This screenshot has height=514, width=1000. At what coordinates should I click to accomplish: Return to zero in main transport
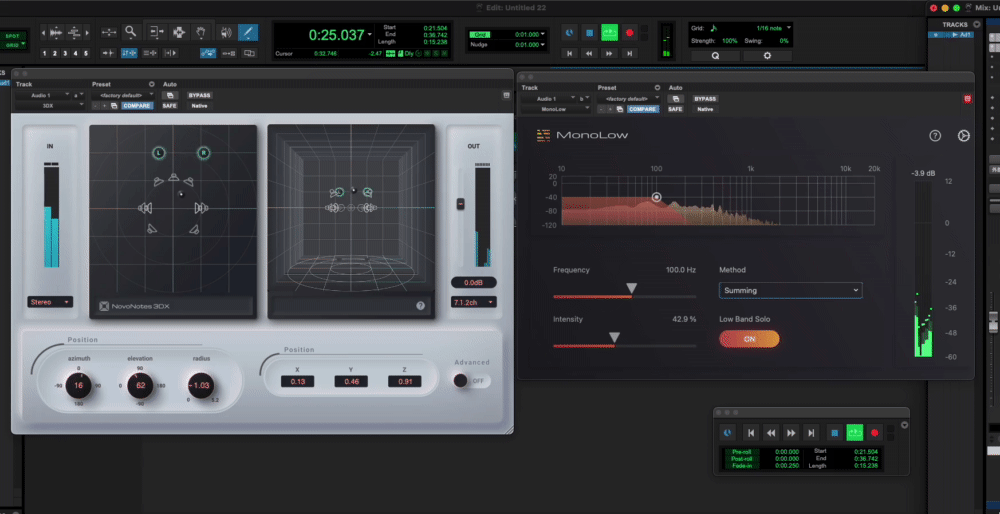click(x=569, y=54)
